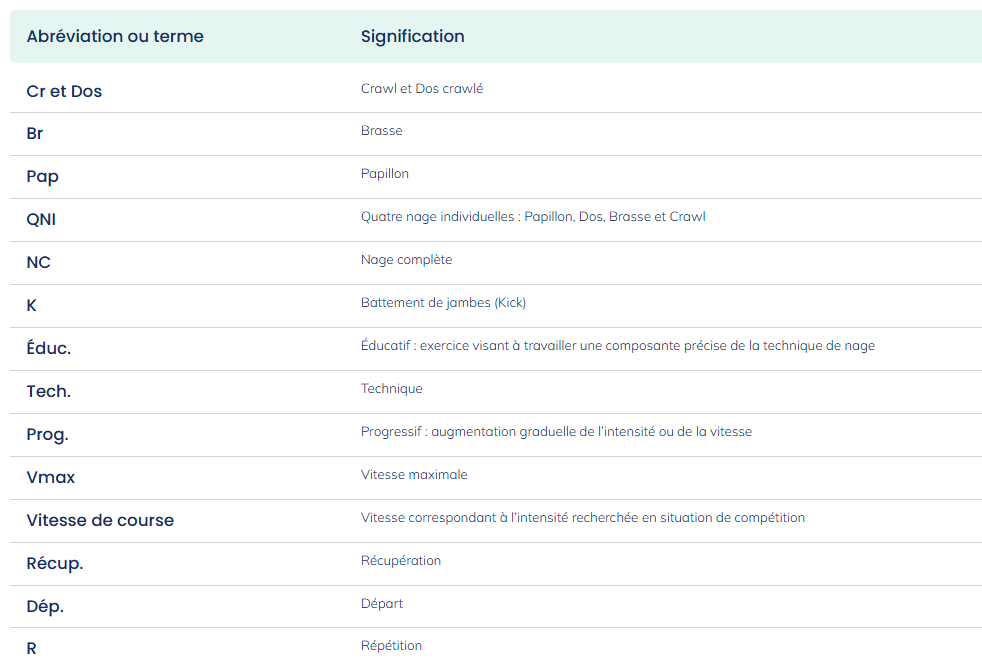The height and width of the screenshot is (663, 982).
Task: Select the 'Dép.' abbreviation term
Action: [x=45, y=607]
